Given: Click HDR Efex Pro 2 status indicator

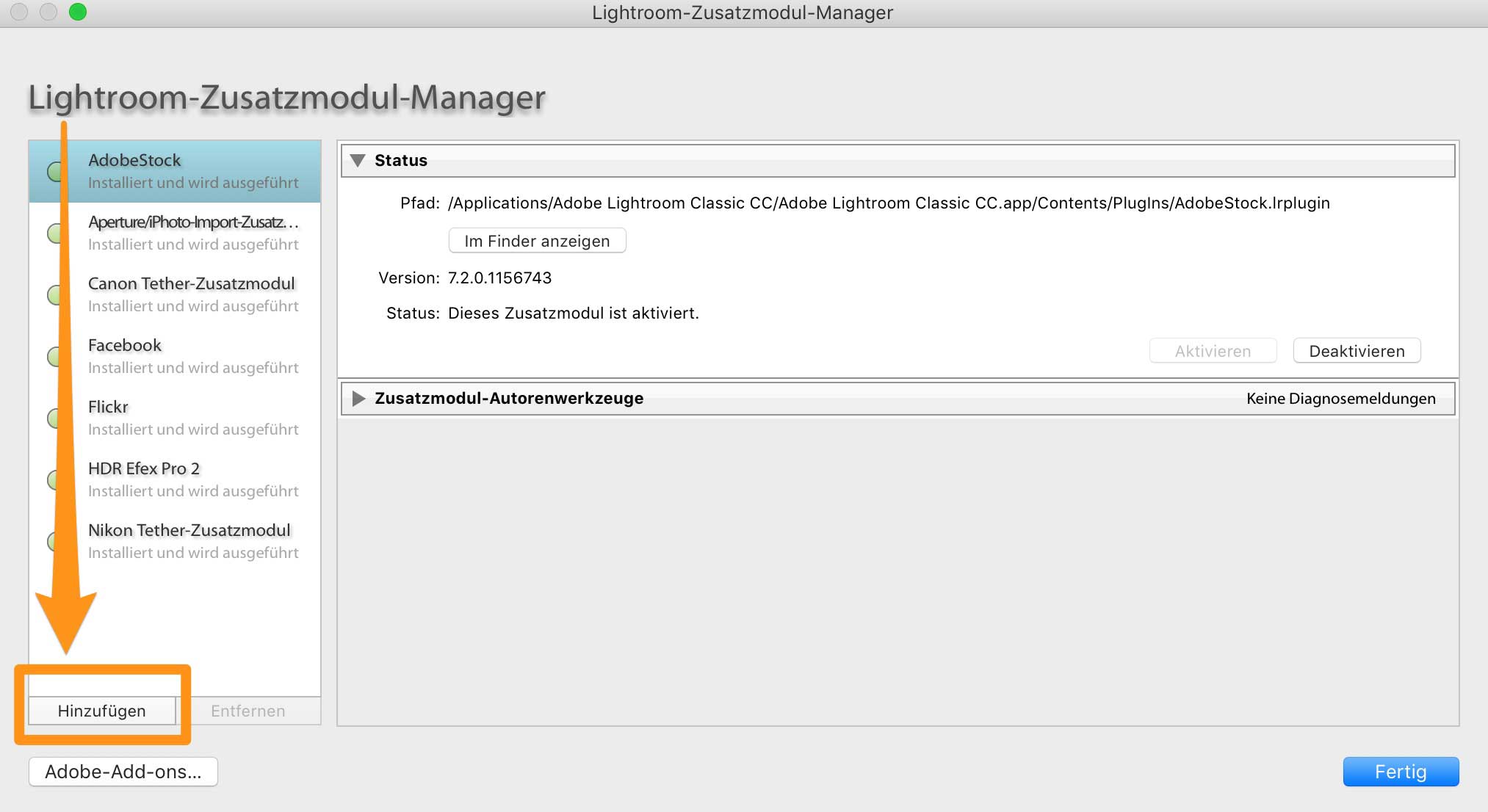Looking at the screenshot, I should pyautogui.click(x=53, y=480).
